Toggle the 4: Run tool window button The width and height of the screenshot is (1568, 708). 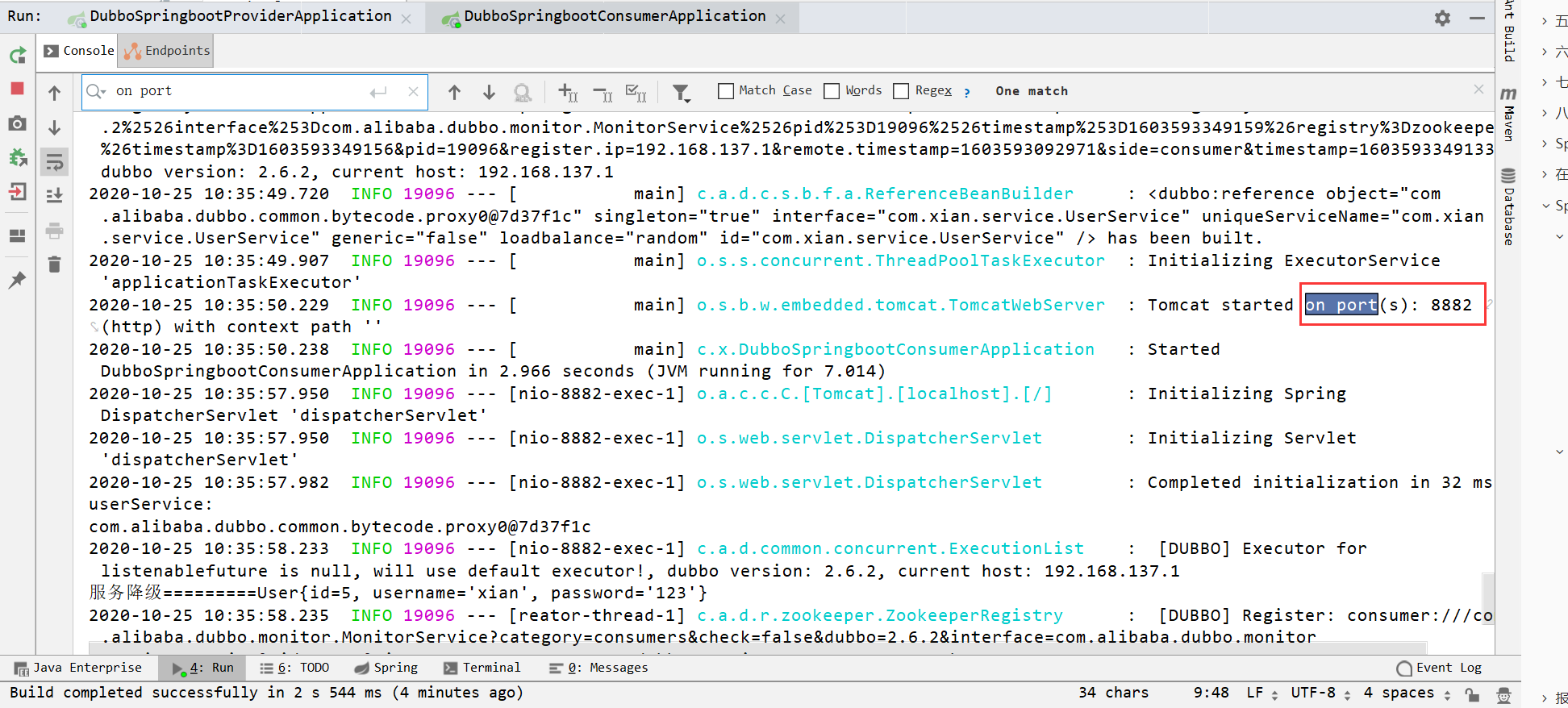point(203,668)
